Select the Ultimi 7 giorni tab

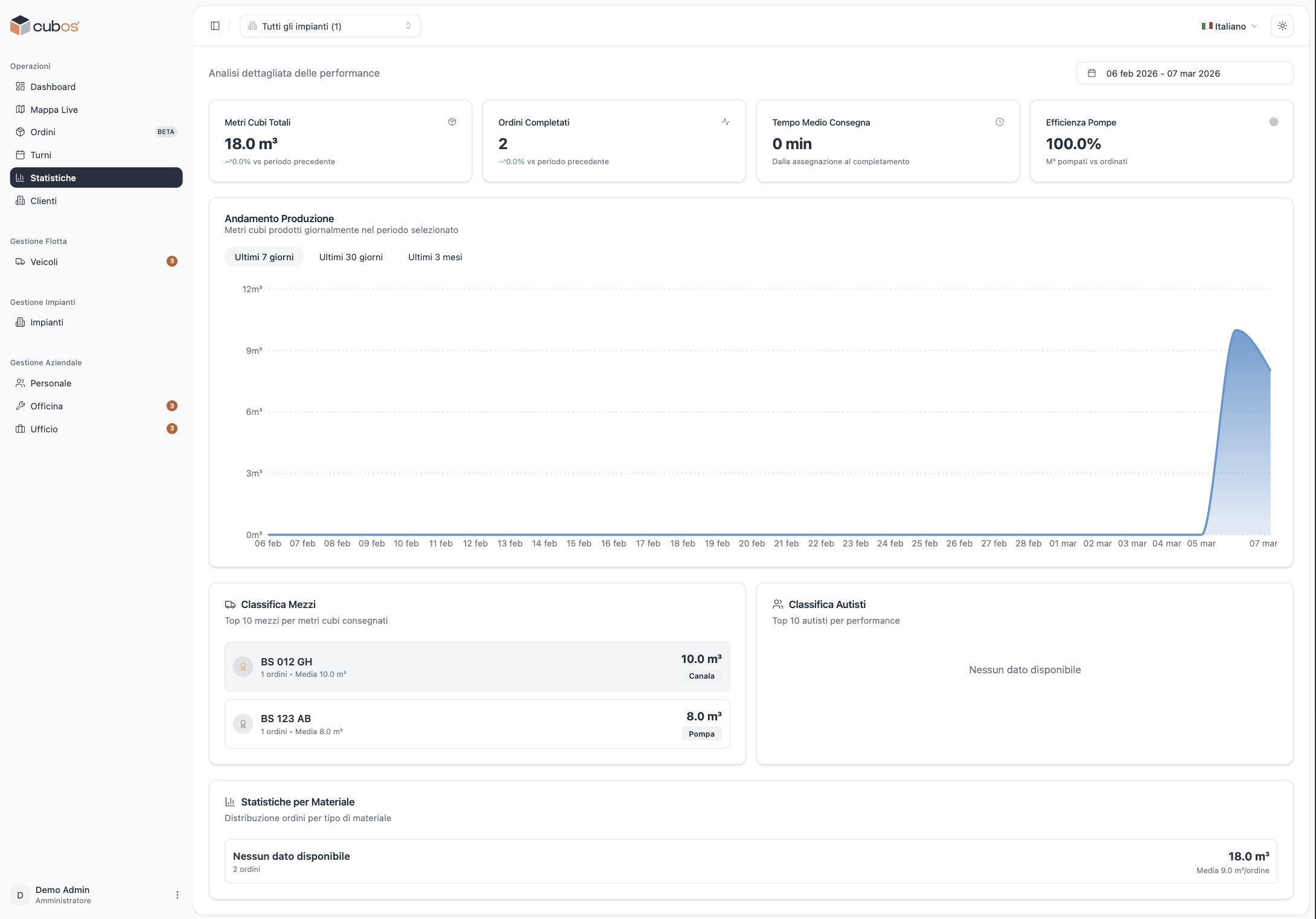pos(264,257)
